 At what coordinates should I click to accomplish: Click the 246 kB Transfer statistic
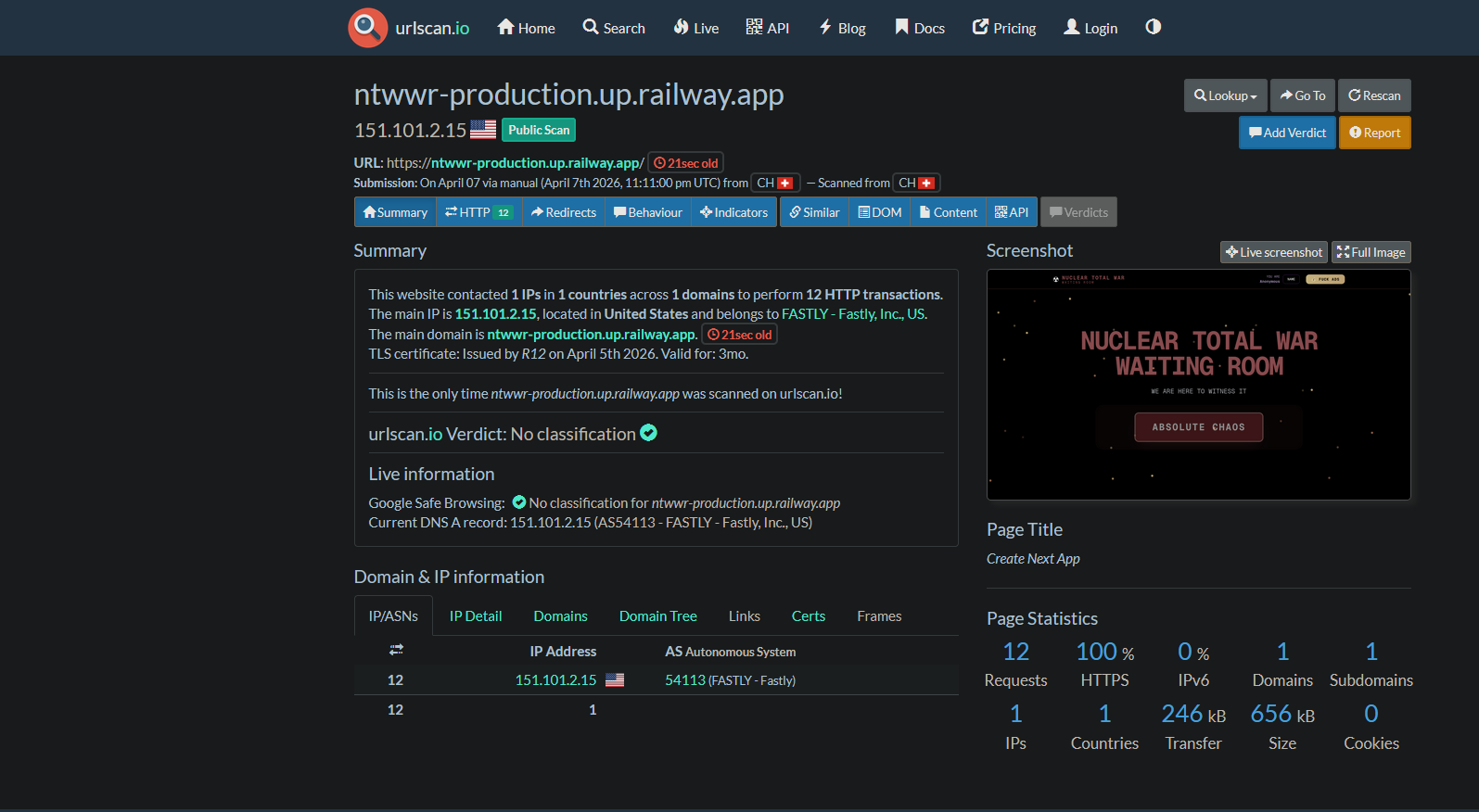[1193, 727]
